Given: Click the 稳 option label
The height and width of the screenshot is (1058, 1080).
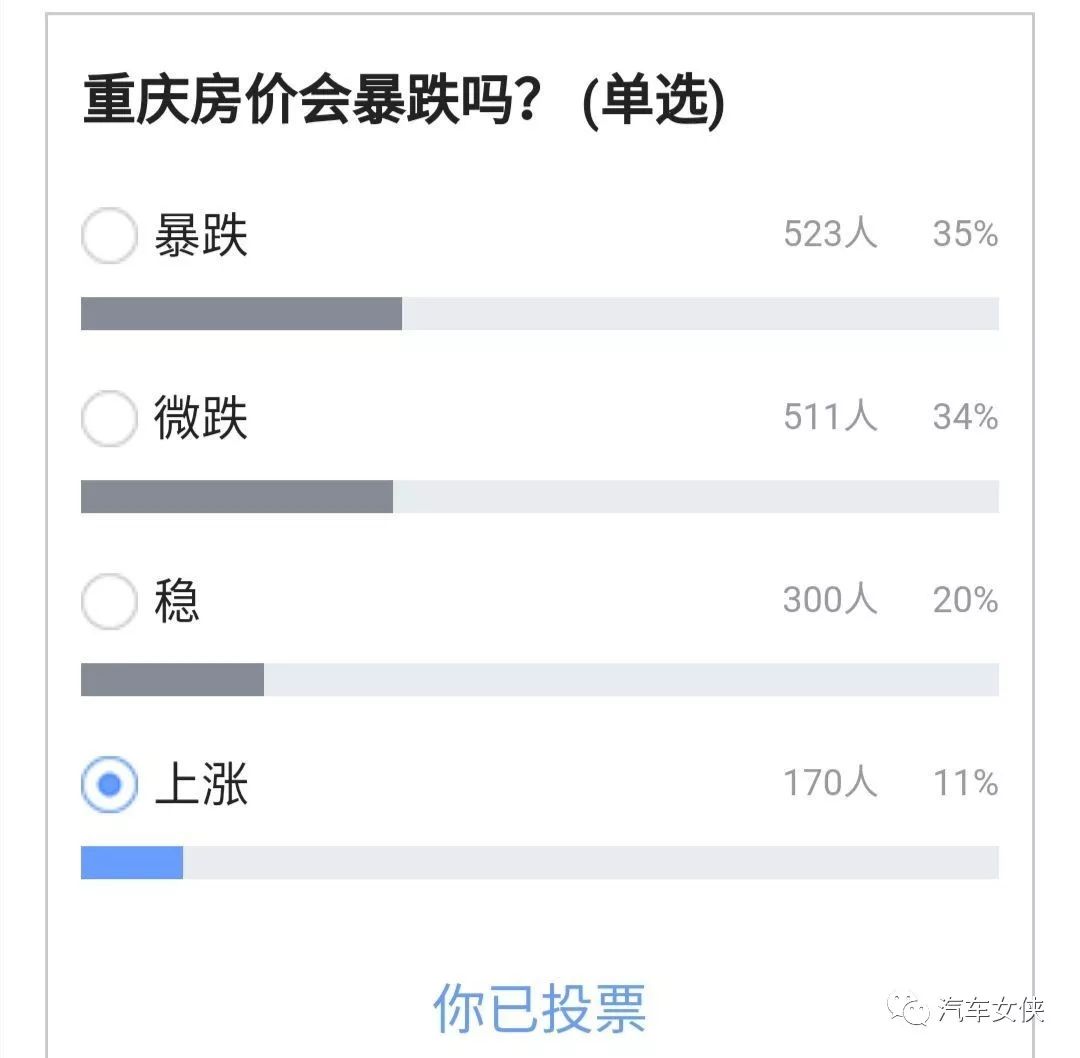Looking at the screenshot, I should click(x=177, y=601).
